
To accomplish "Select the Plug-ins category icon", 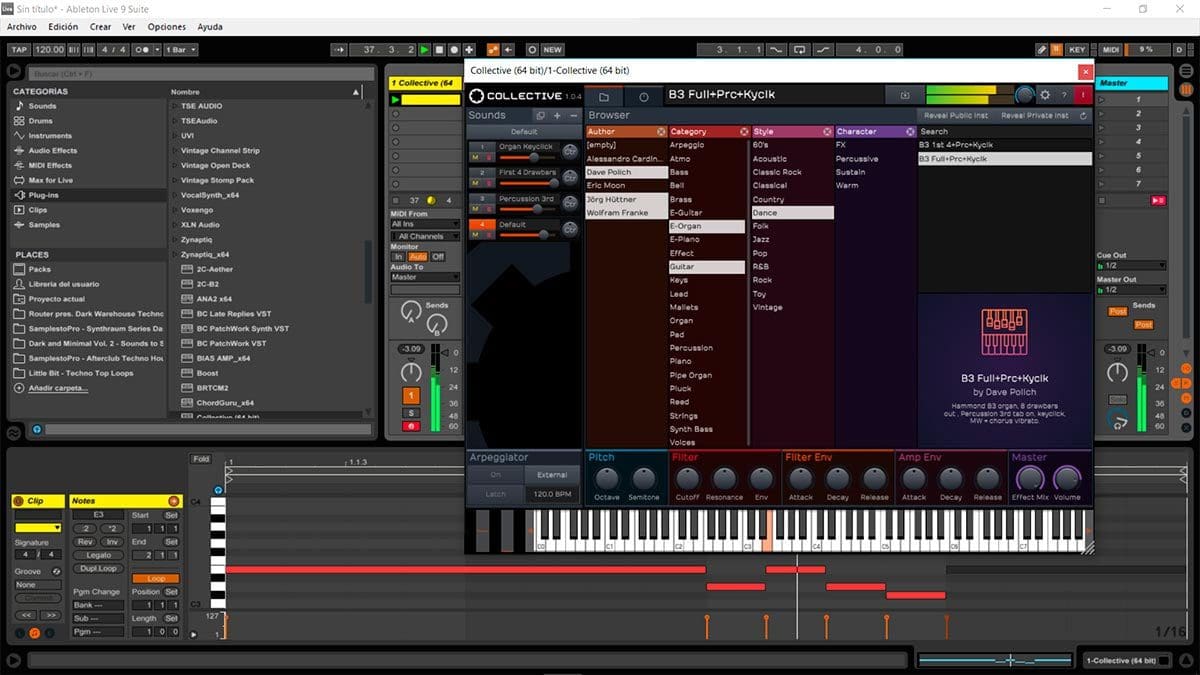I will coord(19,195).
